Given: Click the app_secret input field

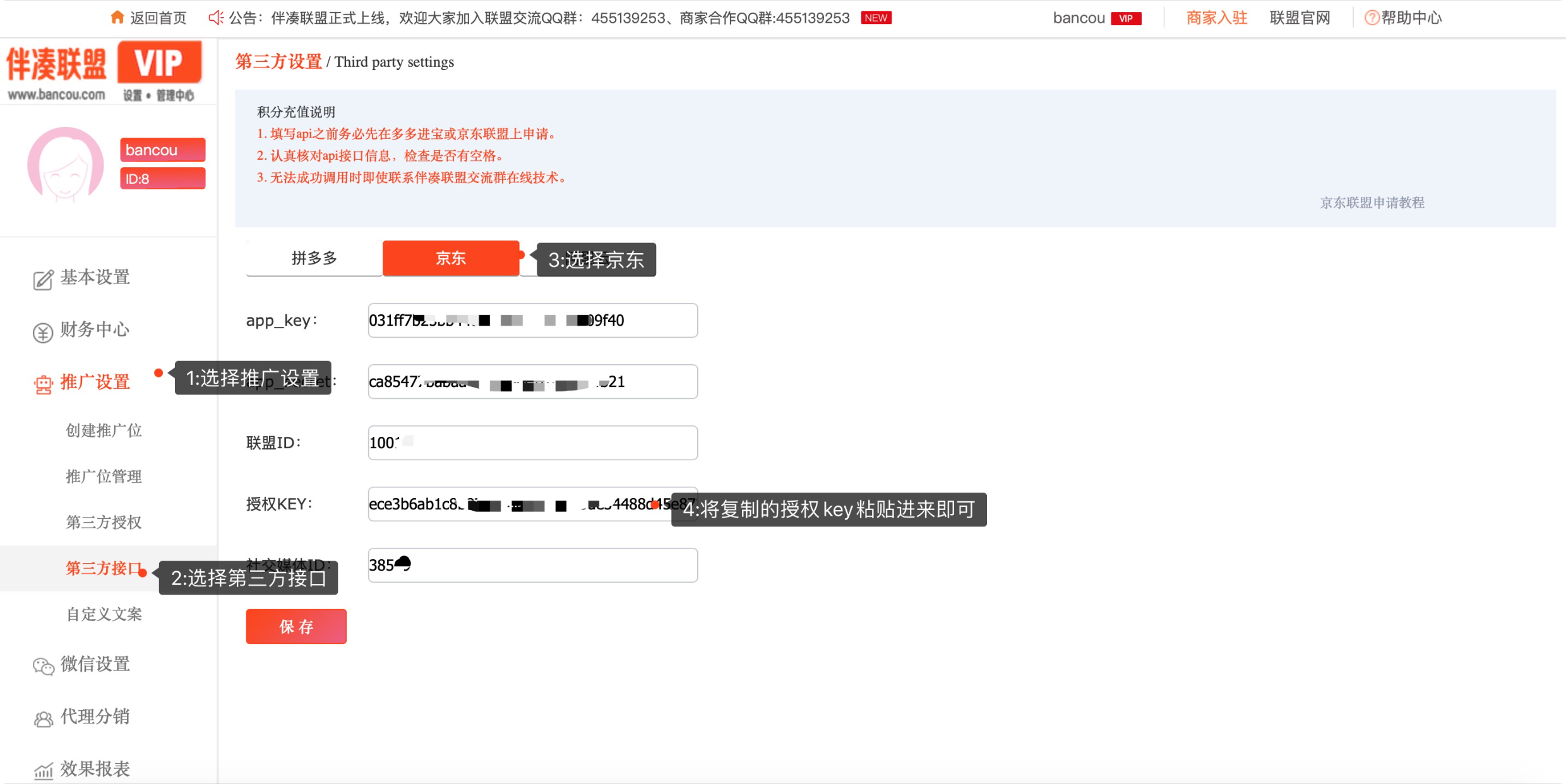Looking at the screenshot, I should tap(532, 382).
